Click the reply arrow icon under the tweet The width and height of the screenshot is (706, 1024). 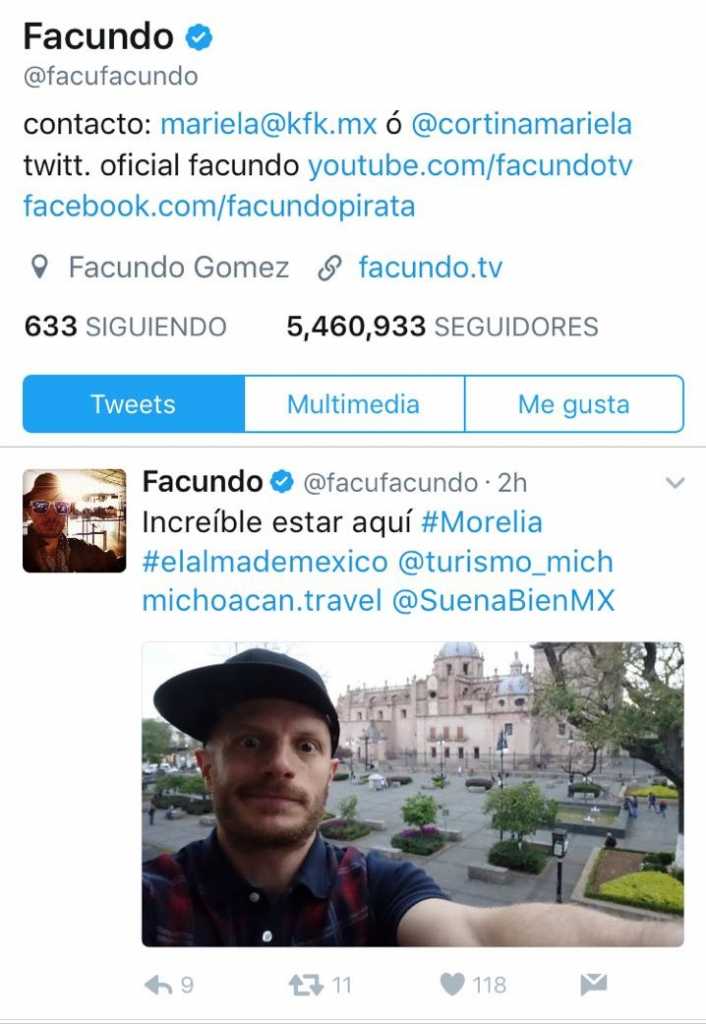pos(158,984)
